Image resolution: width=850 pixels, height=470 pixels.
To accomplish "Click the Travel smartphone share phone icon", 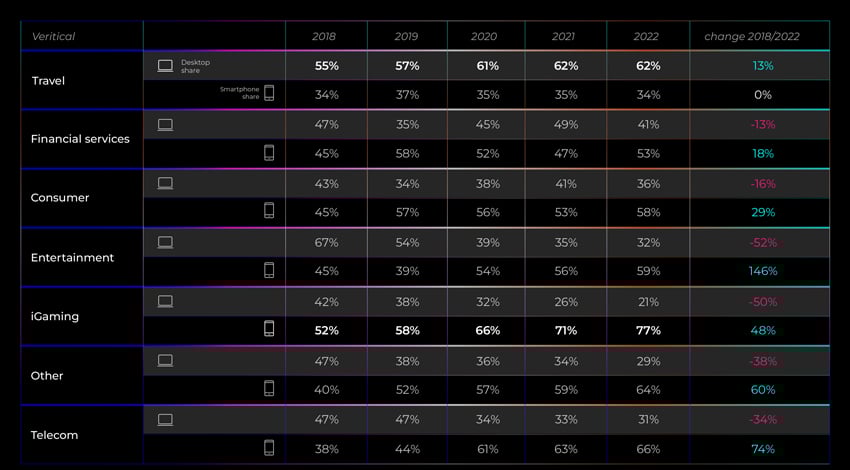I will (269, 93).
